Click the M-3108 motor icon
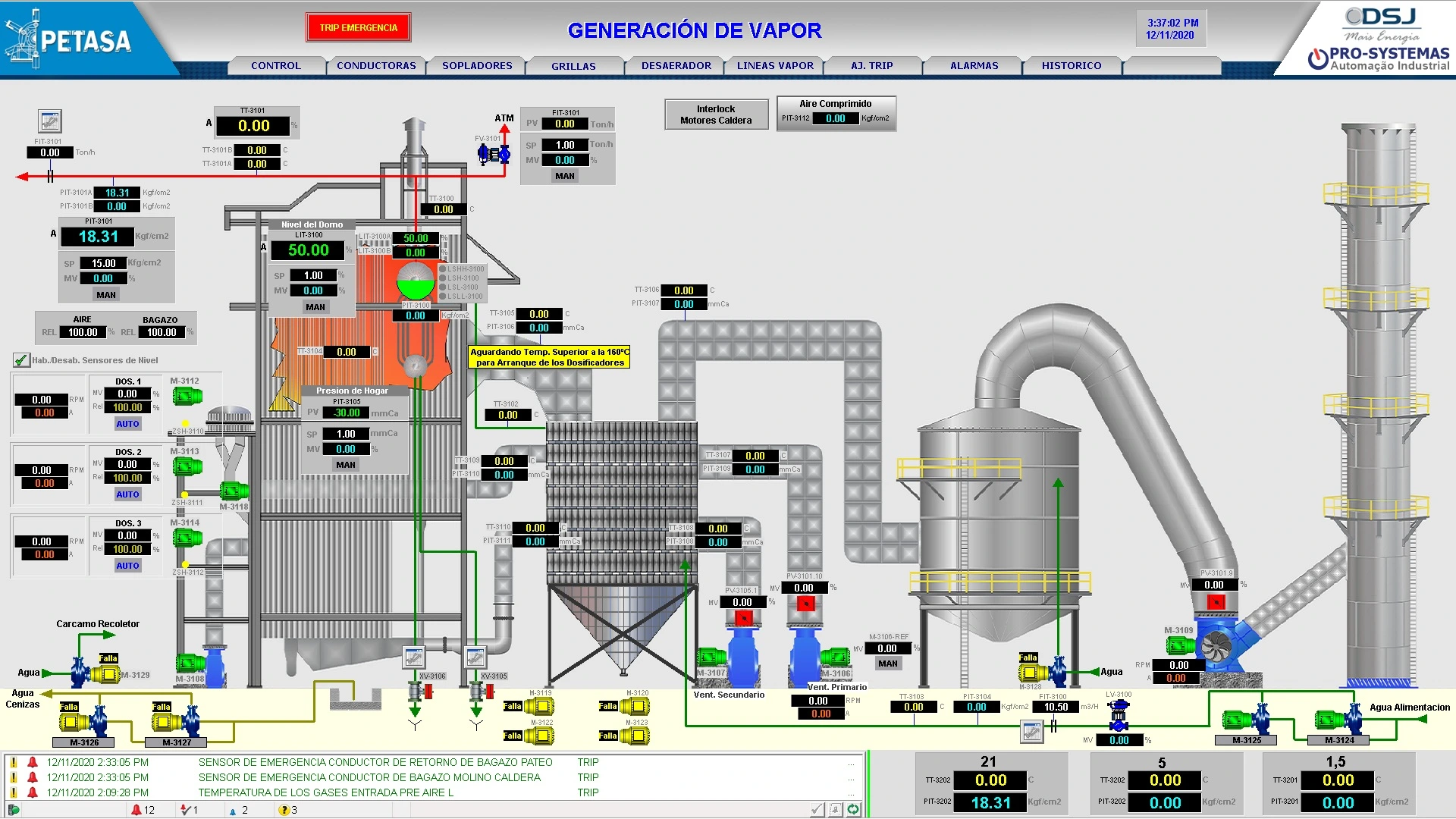The width and height of the screenshot is (1456, 819). [190, 664]
